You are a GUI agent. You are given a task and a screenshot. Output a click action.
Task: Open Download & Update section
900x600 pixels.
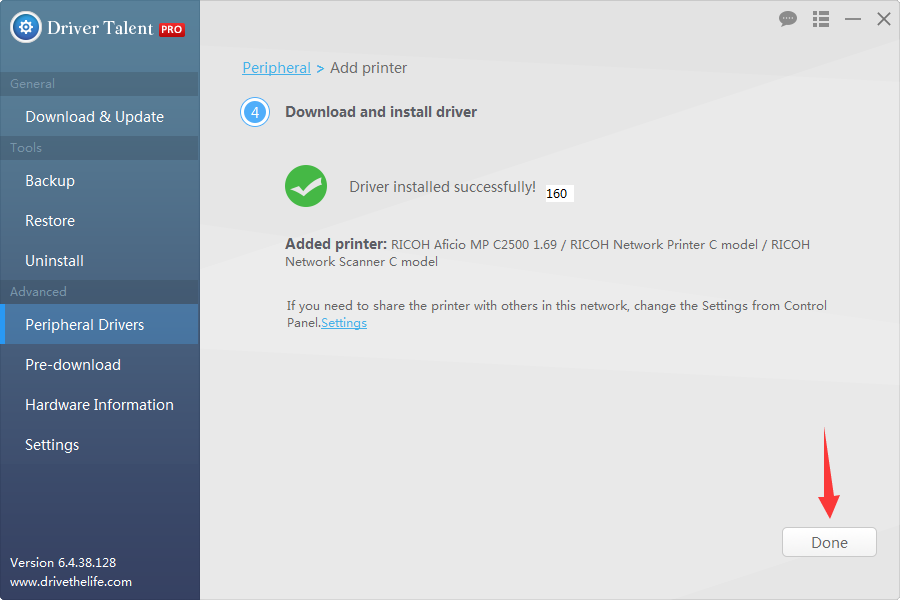click(100, 117)
